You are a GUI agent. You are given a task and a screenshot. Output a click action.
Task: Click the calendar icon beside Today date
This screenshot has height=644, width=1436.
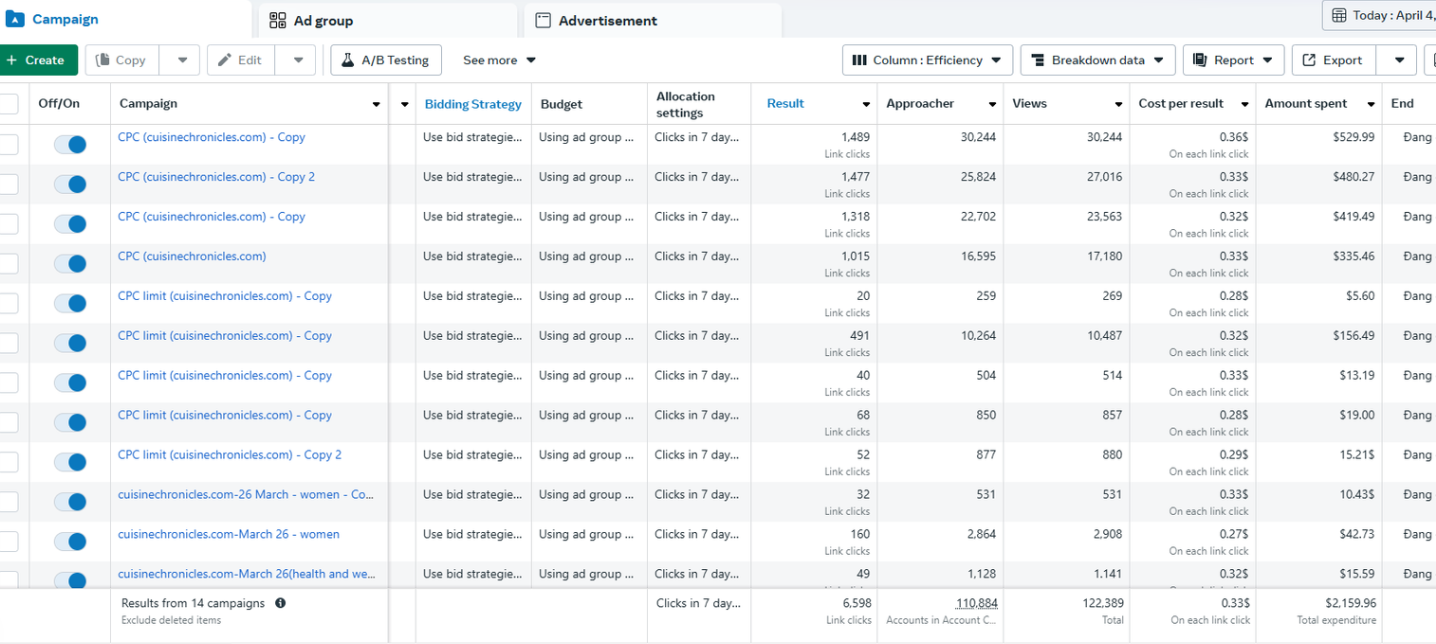point(1339,16)
